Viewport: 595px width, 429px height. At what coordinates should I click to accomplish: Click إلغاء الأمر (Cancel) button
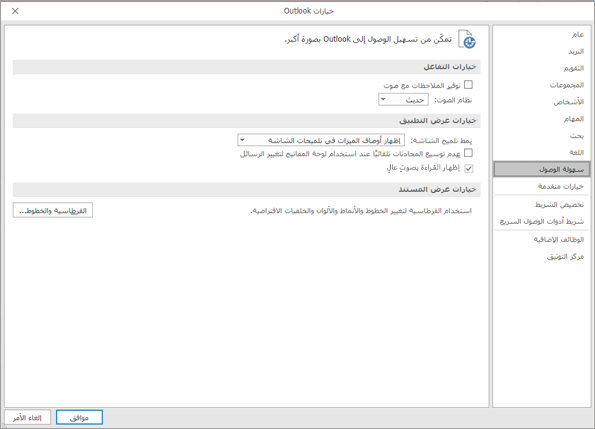pos(27,417)
